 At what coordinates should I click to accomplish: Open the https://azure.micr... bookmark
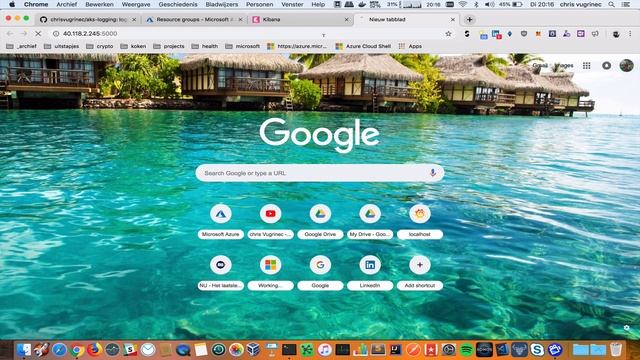pos(297,46)
